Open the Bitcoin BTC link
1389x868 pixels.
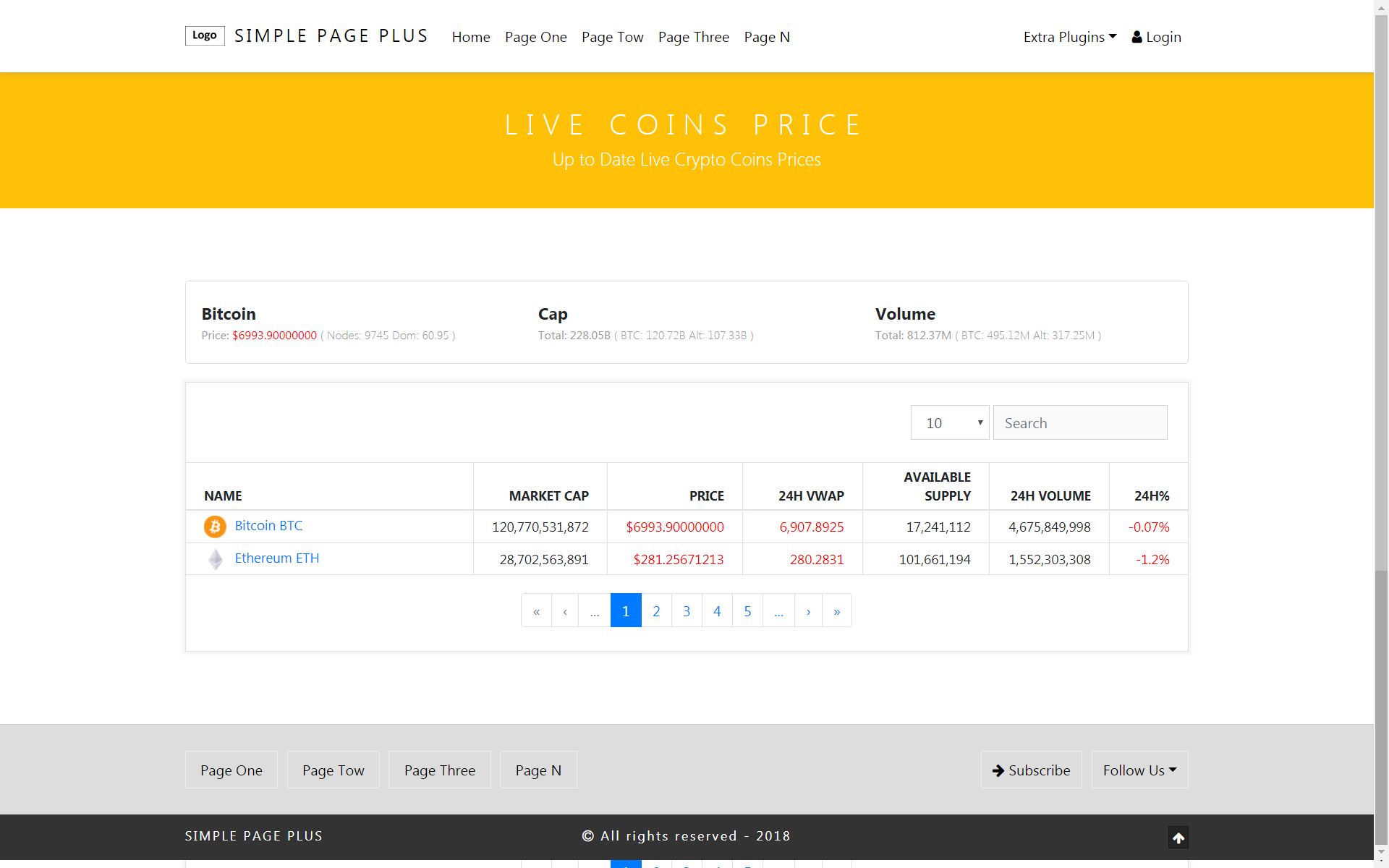pyautogui.click(x=268, y=526)
